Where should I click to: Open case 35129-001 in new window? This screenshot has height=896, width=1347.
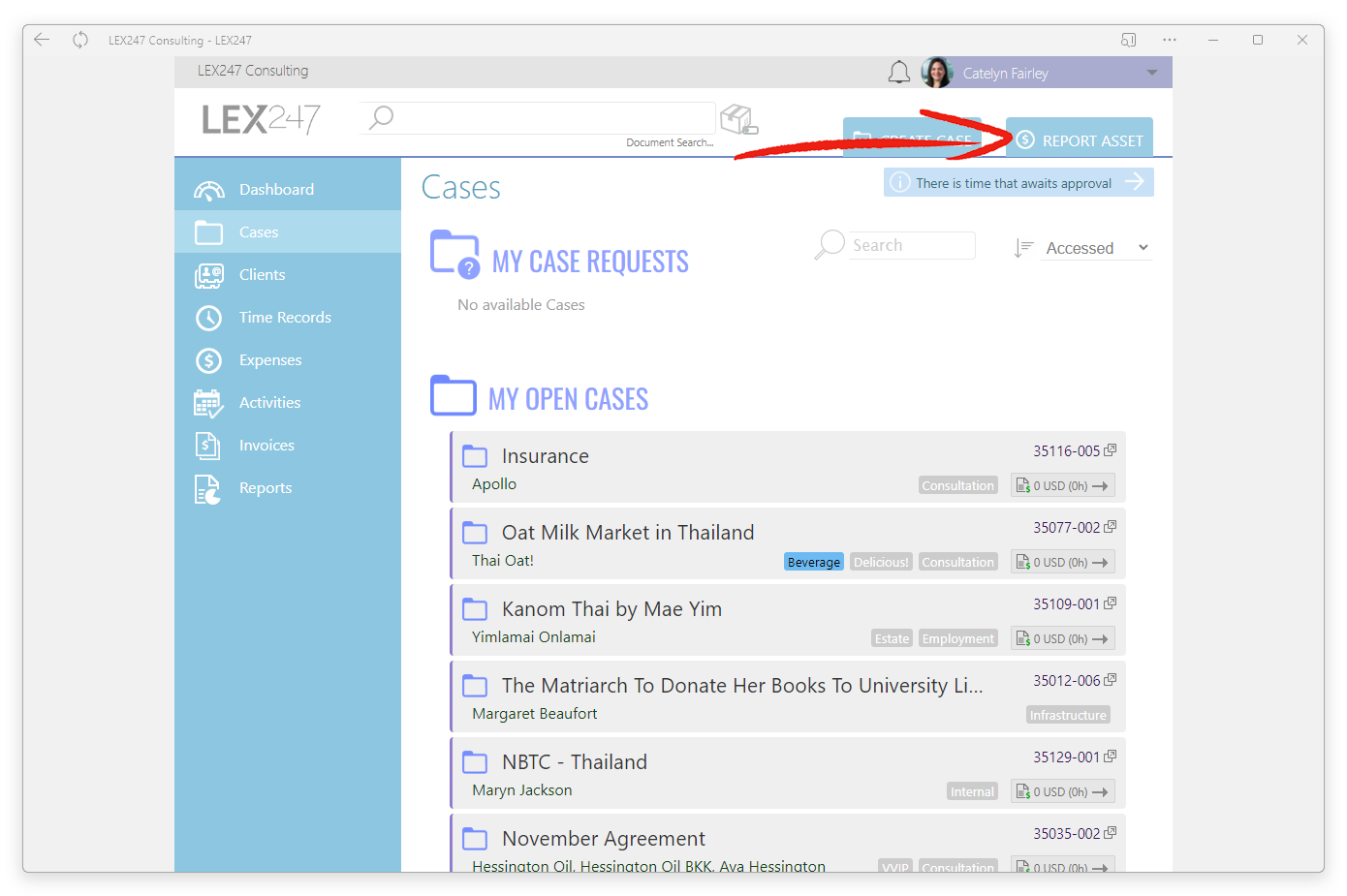1110,757
